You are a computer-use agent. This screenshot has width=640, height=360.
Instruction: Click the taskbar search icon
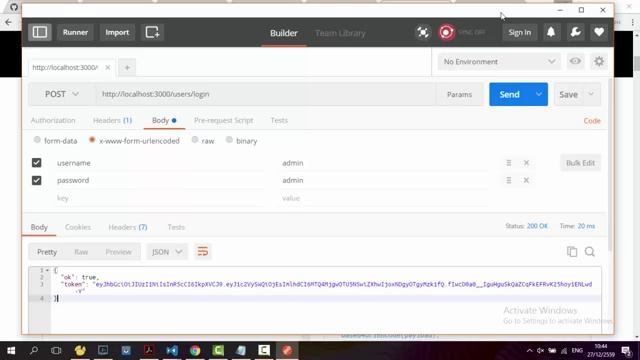tap(34, 351)
